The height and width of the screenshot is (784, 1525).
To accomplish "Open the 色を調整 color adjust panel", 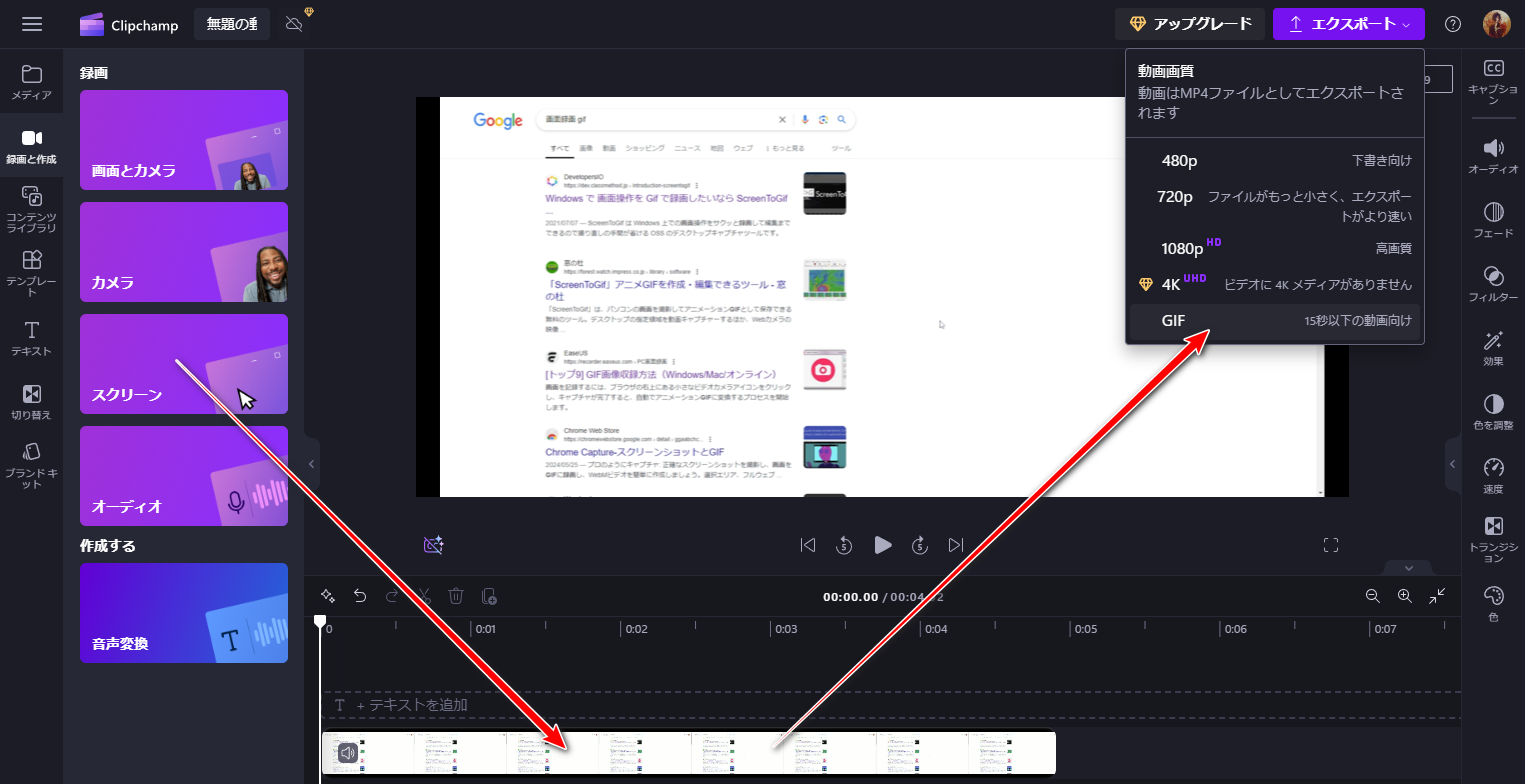I will point(1493,413).
